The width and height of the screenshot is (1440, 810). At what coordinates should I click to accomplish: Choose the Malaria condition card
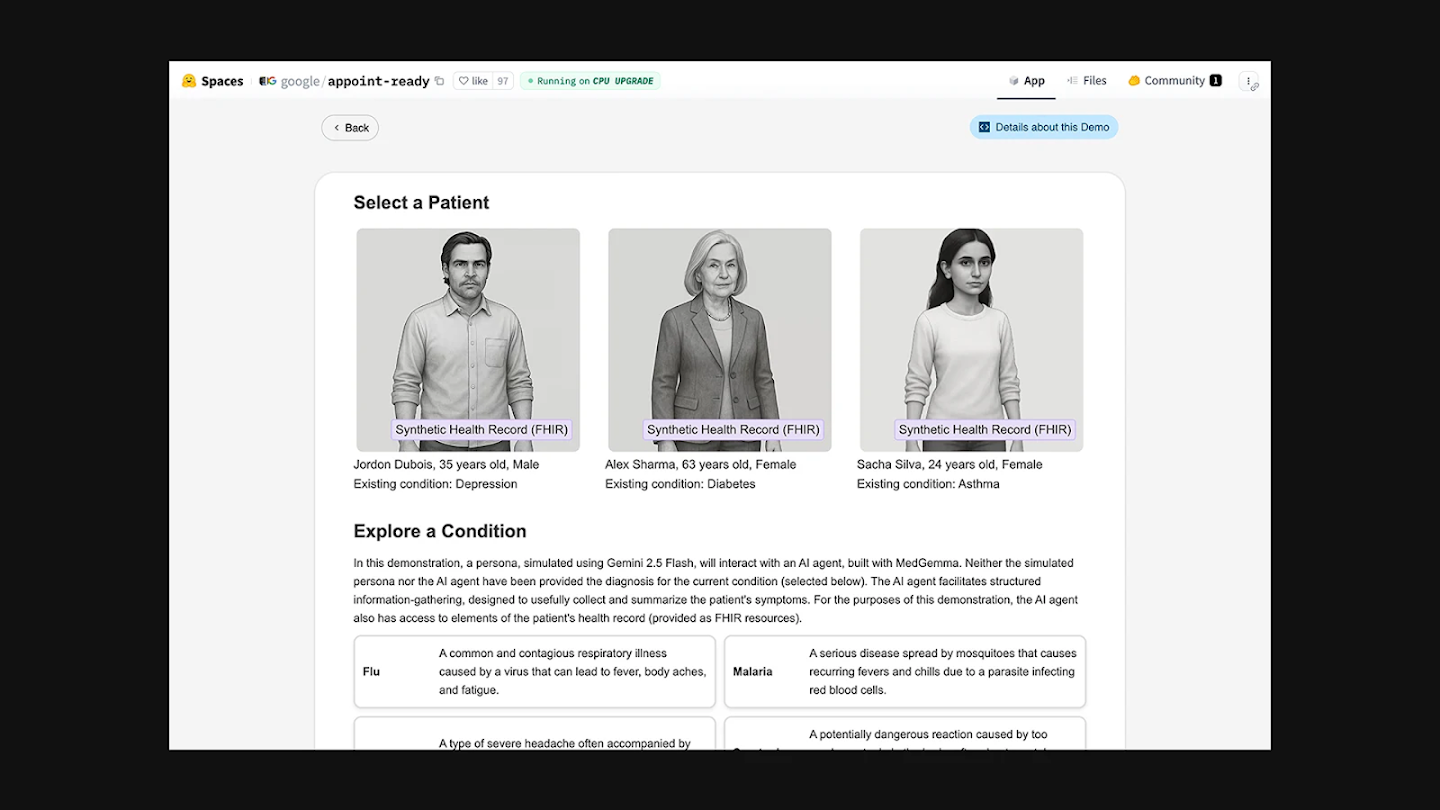[x=904, y=672]
